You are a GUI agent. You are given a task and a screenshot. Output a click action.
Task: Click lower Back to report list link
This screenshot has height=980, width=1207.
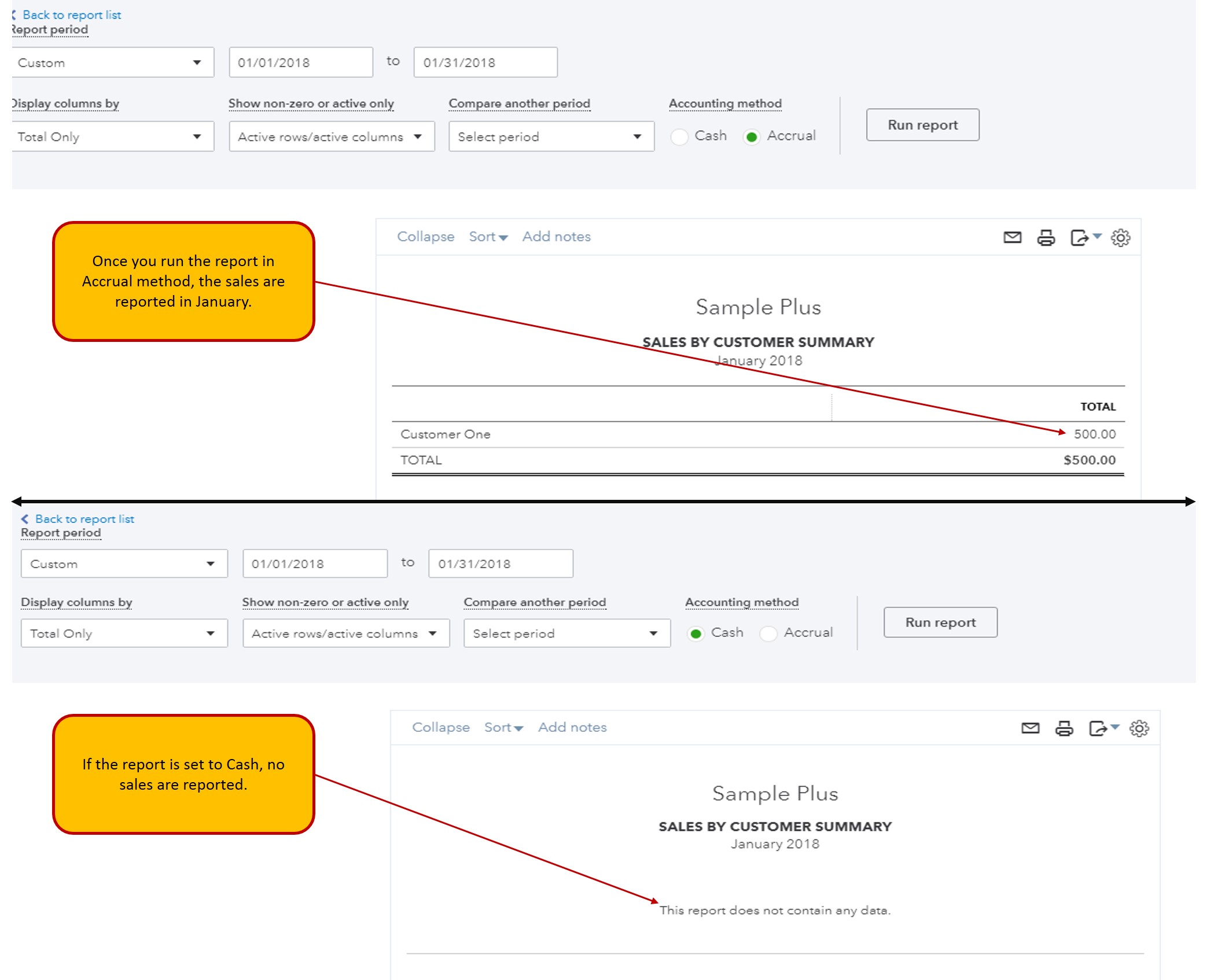(x=84, y=519)
